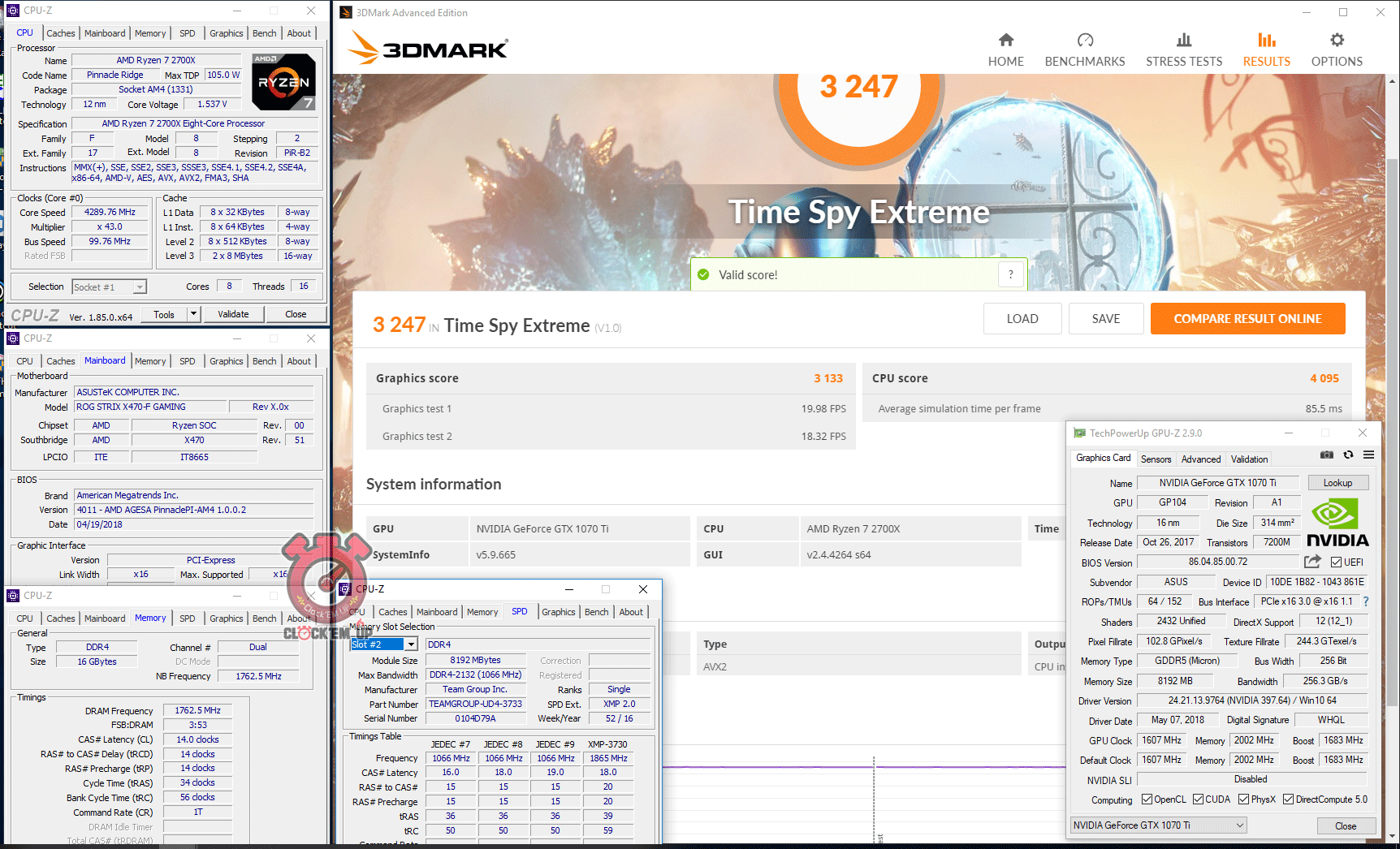Click the Compare Result Online button

click(1247, 319)
